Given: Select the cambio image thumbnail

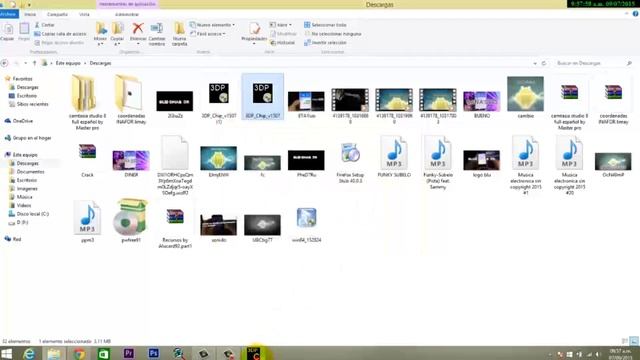Looking at the screenshot, I should (x=525, y=97).
